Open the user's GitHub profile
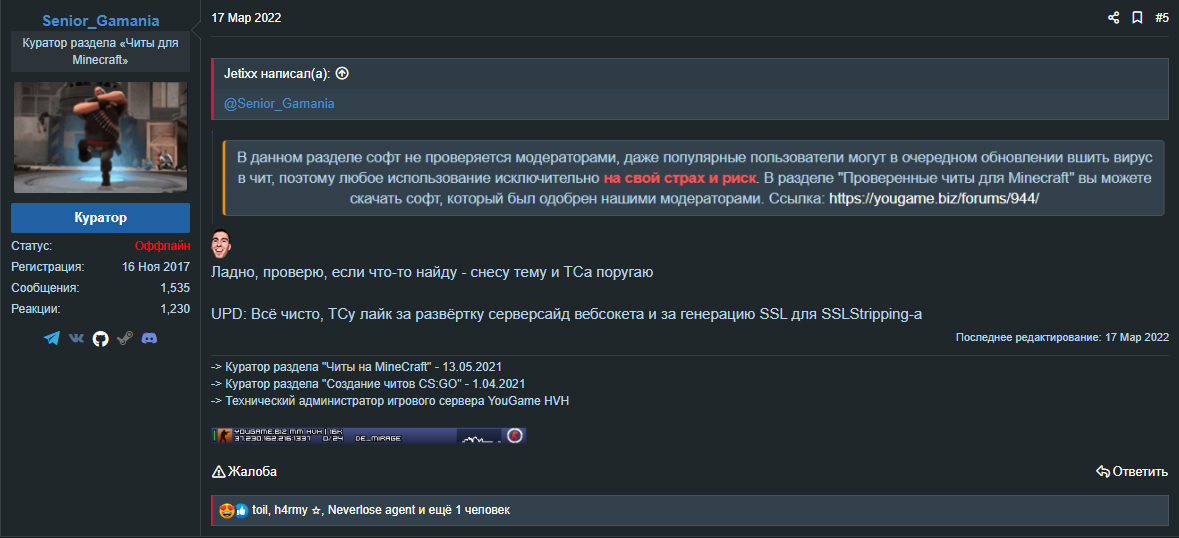Viewport: 1179px width, 538px height. click(x=100, y=339)
